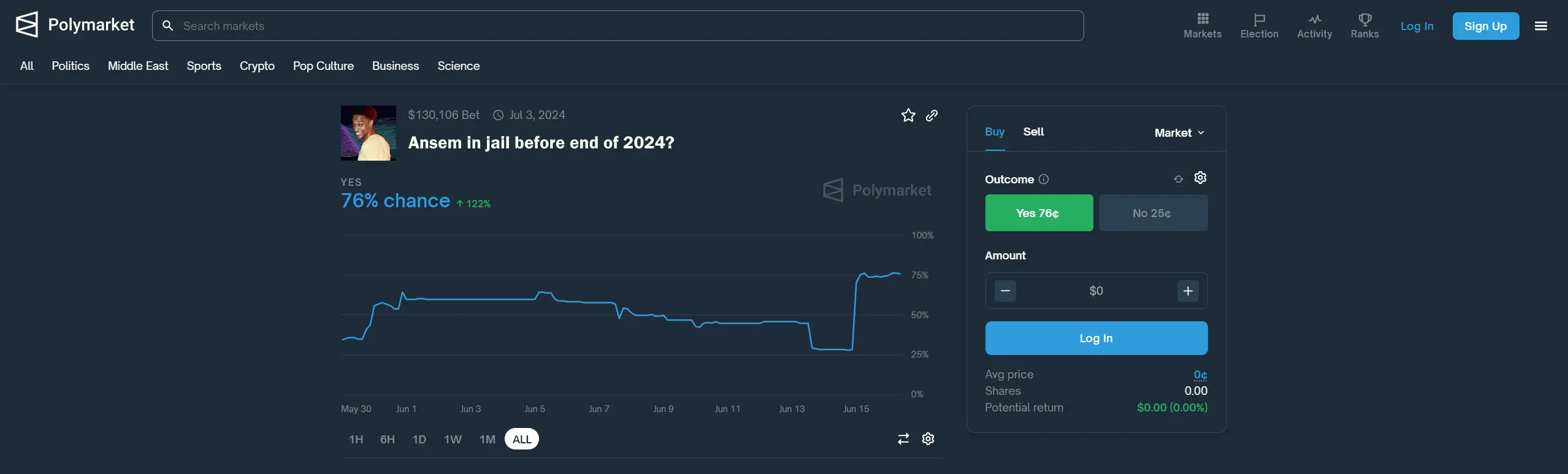Increase amount with plus button
Image resolution: width=1568 pixels, height=474 pixels.
click(x=1188, y=291)
